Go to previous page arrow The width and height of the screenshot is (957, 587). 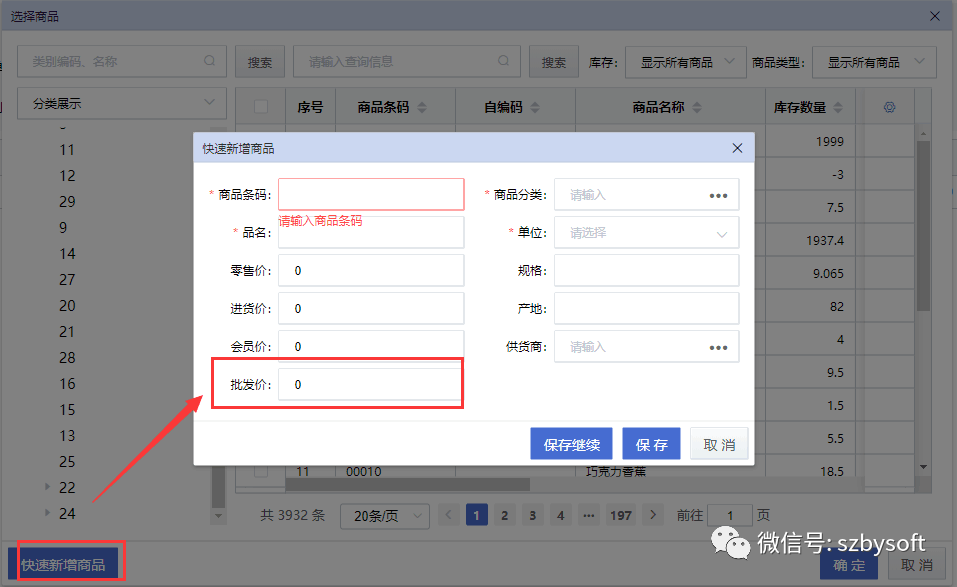pyautogui.click(x=449, y=515)
